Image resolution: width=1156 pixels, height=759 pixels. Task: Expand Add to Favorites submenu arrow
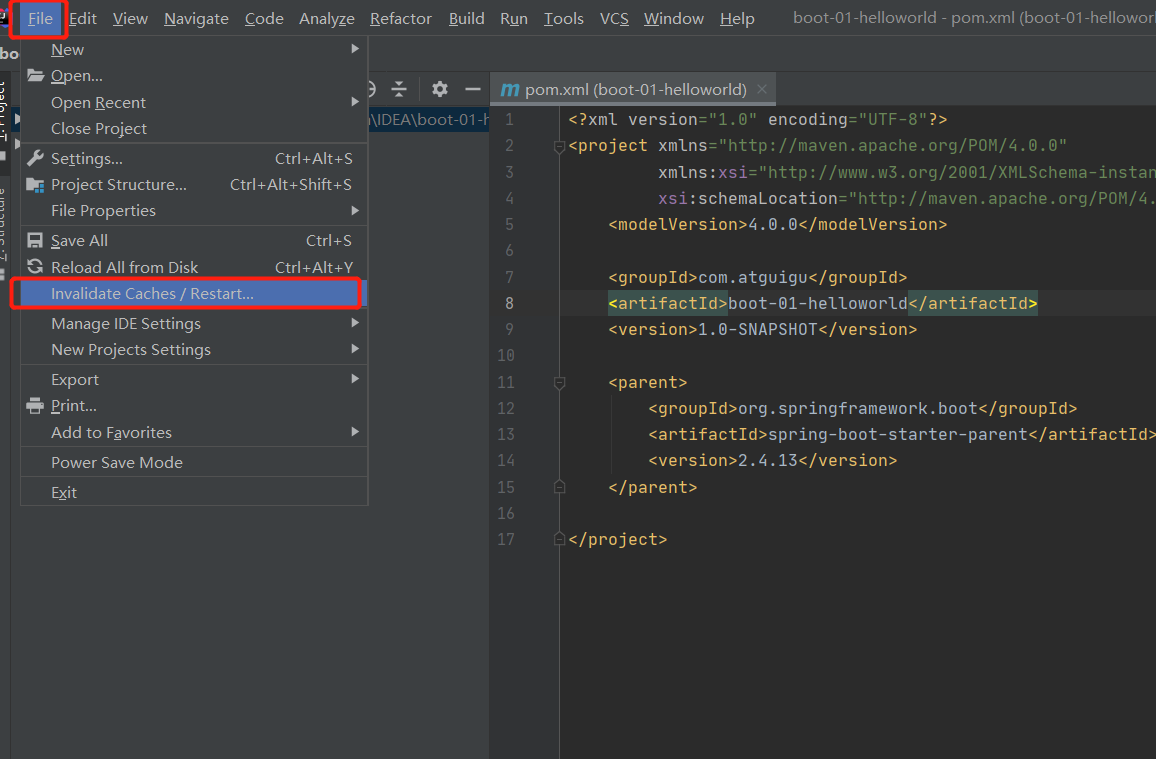point(355,432)
